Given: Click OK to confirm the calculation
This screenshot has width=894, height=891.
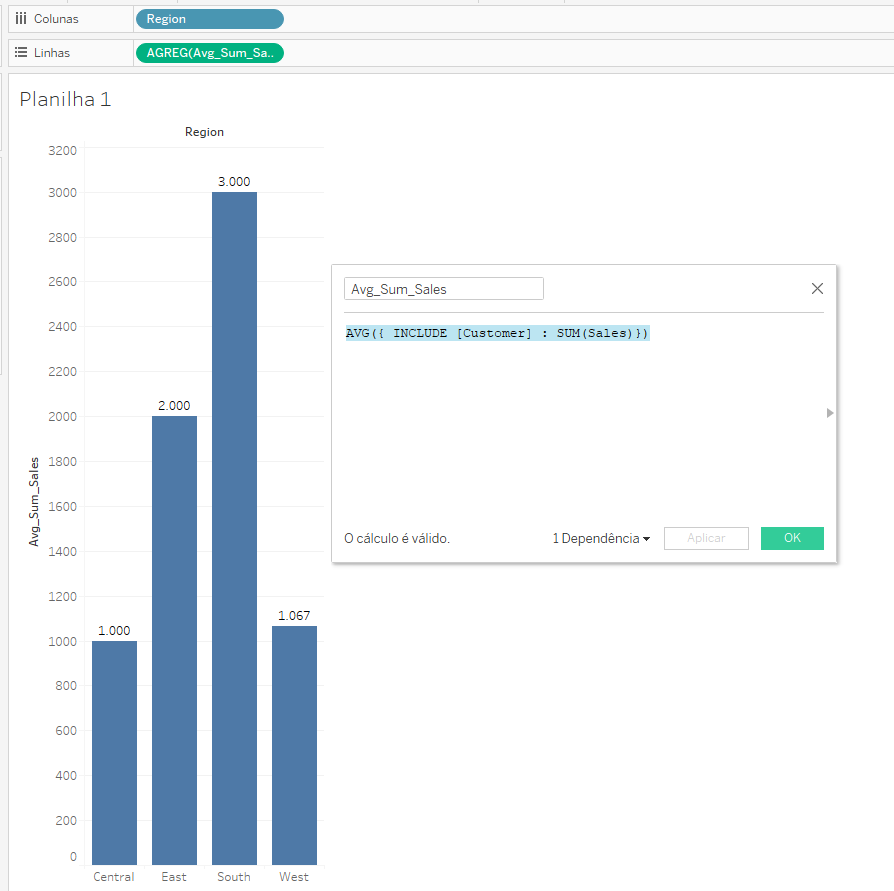Looking at the screenshot, I should coord(791,538).
